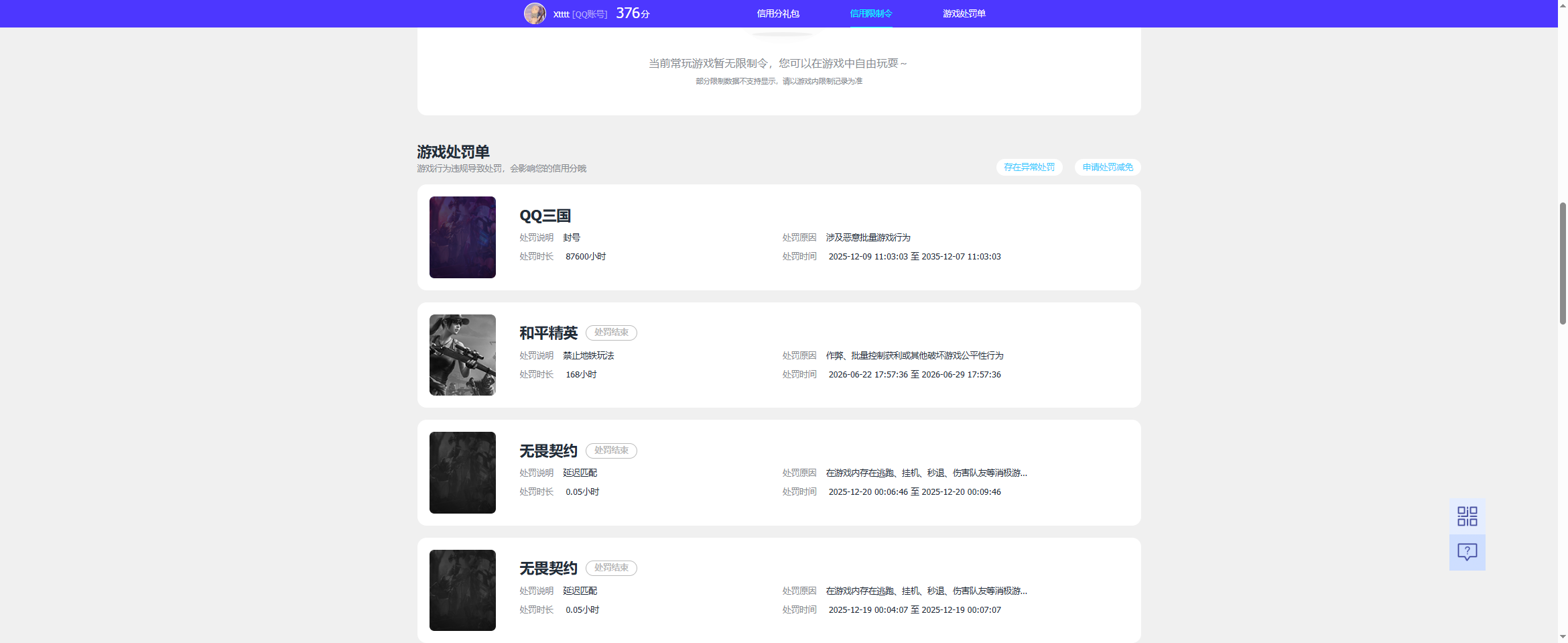Click the xtttt account name
1568x643 pixels.
click(x=561, y=14)
